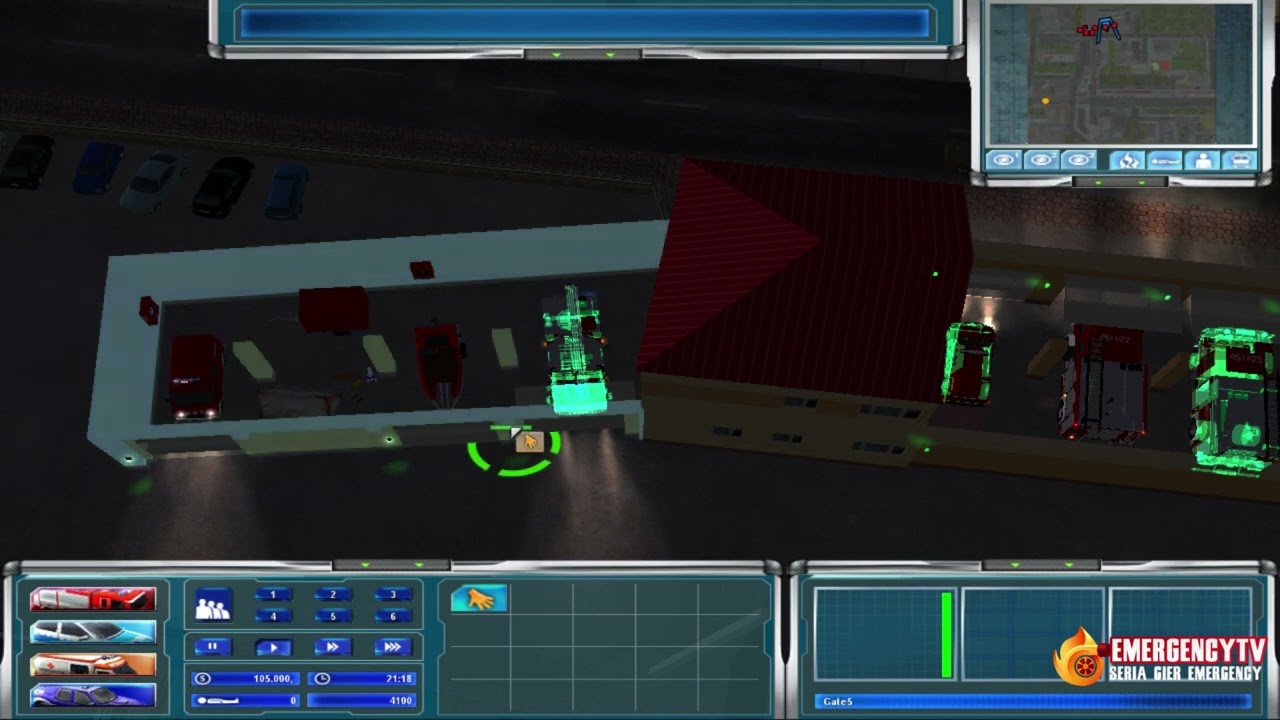Collapse the bottom-left command panel handle

click(x=391, y=565)
